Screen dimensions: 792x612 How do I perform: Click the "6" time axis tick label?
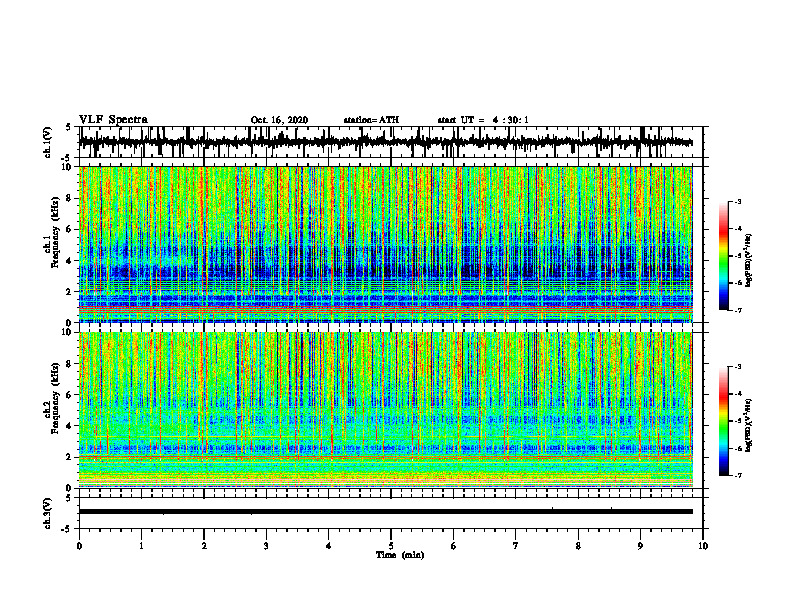click(454, 546)
